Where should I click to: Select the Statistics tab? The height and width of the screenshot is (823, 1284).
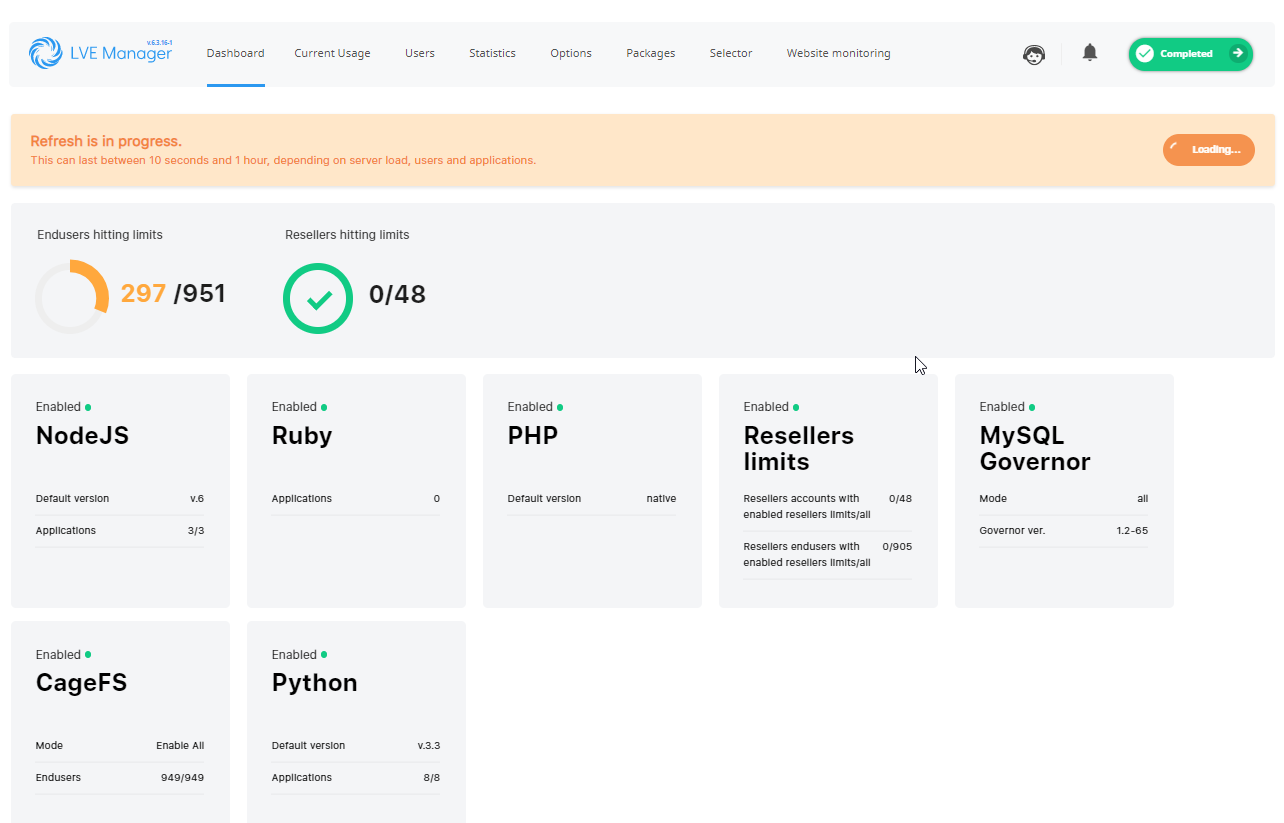(492, 53)
